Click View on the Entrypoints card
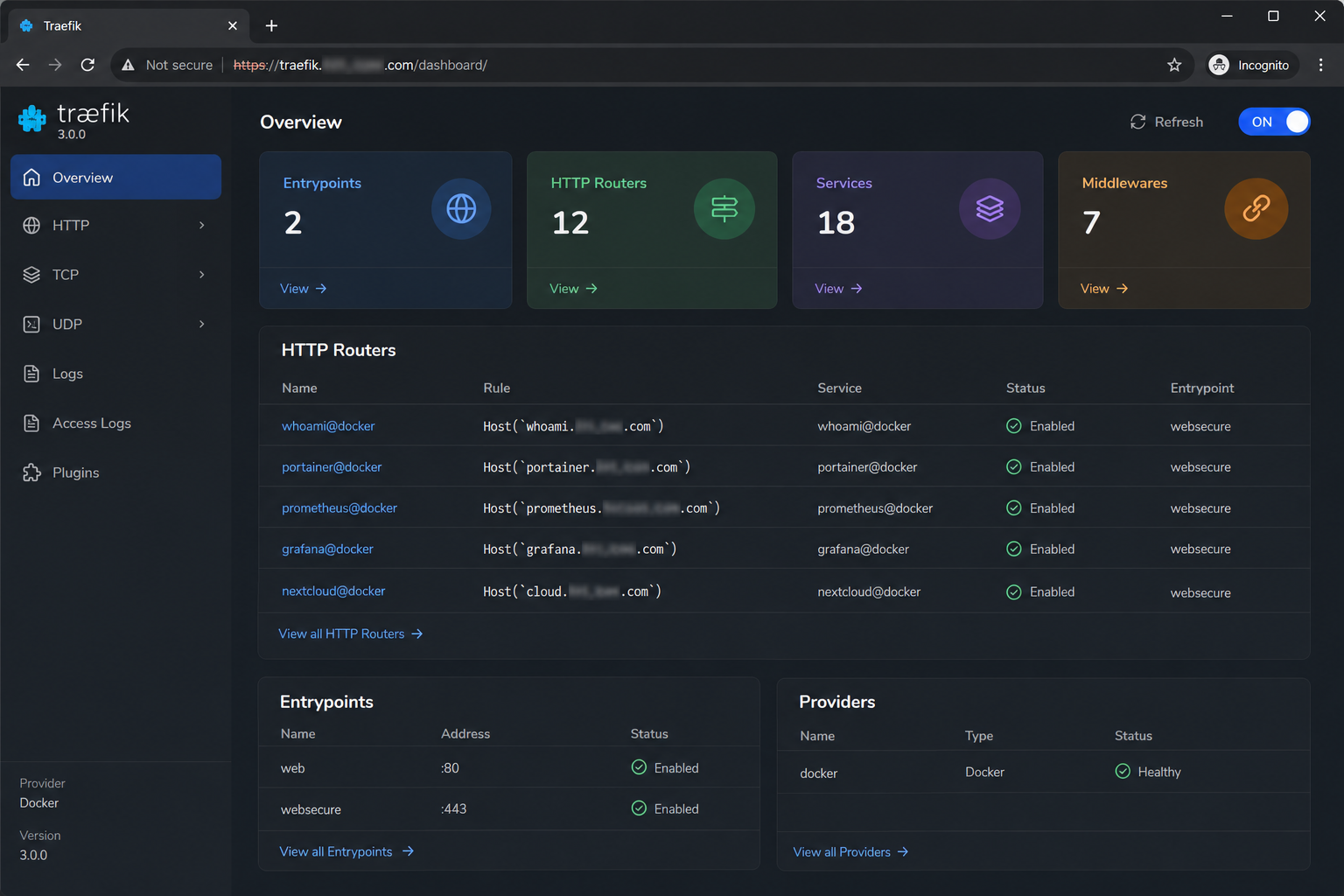This screenshot has width=1344, height=896. click(304, 289)
